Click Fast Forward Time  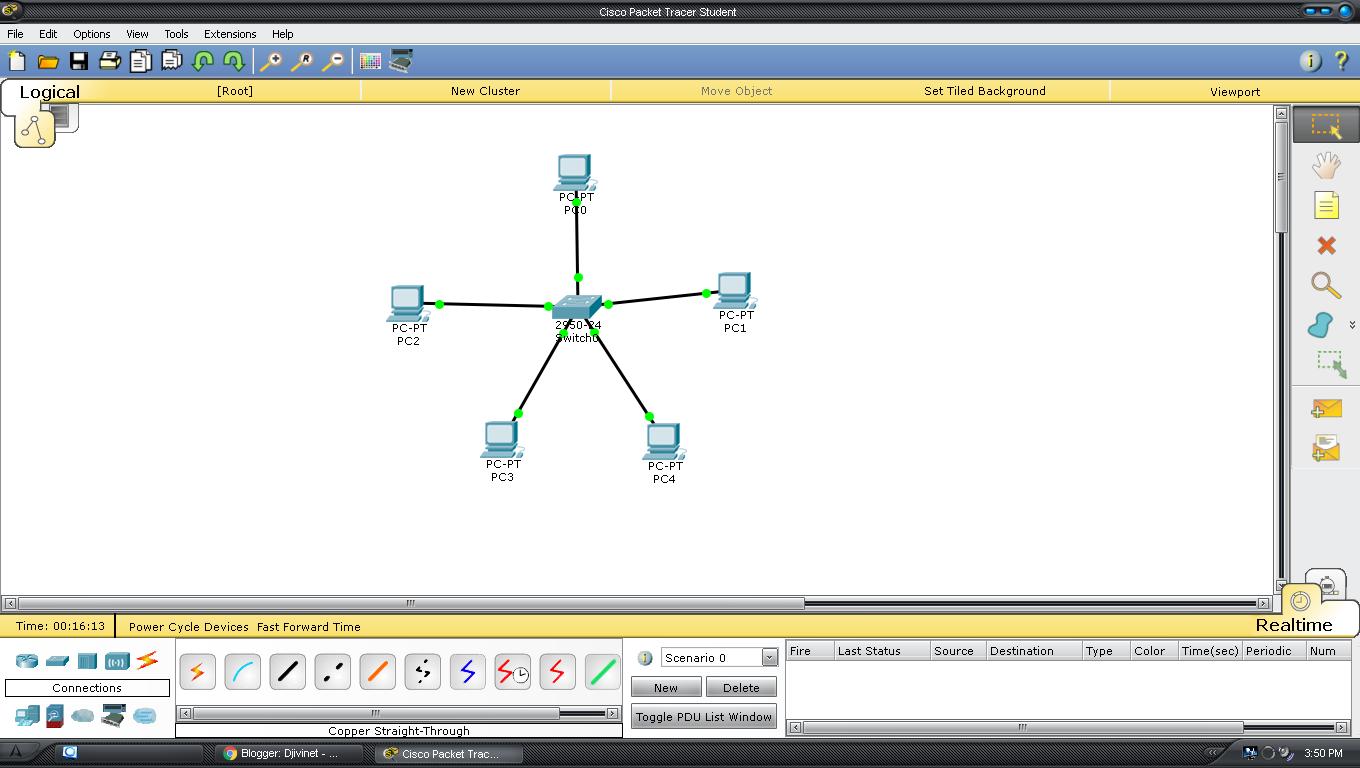[x=309, y=627]
